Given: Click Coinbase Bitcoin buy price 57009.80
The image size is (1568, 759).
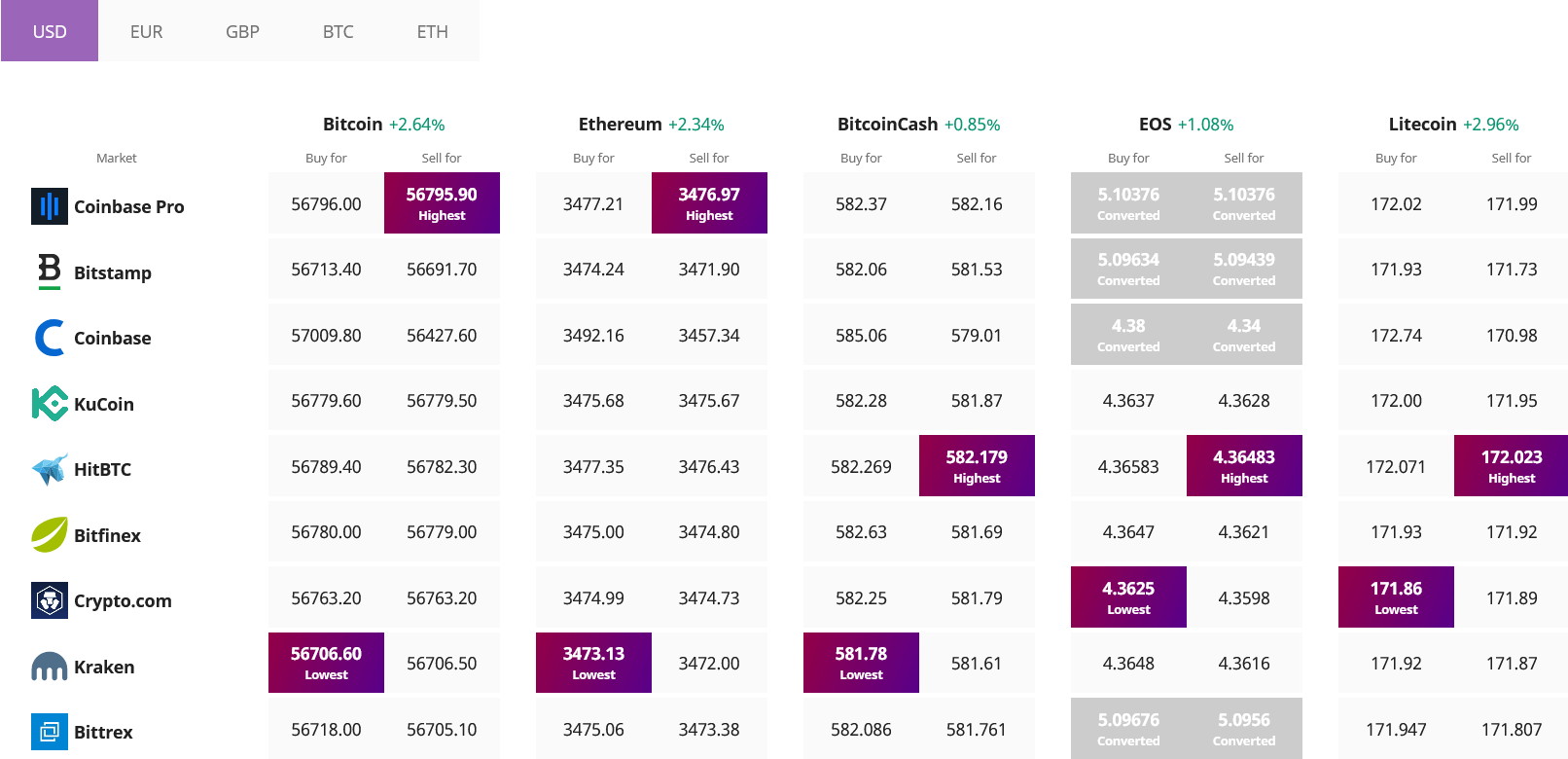Looking at the screenshot, I should (326, 335).
